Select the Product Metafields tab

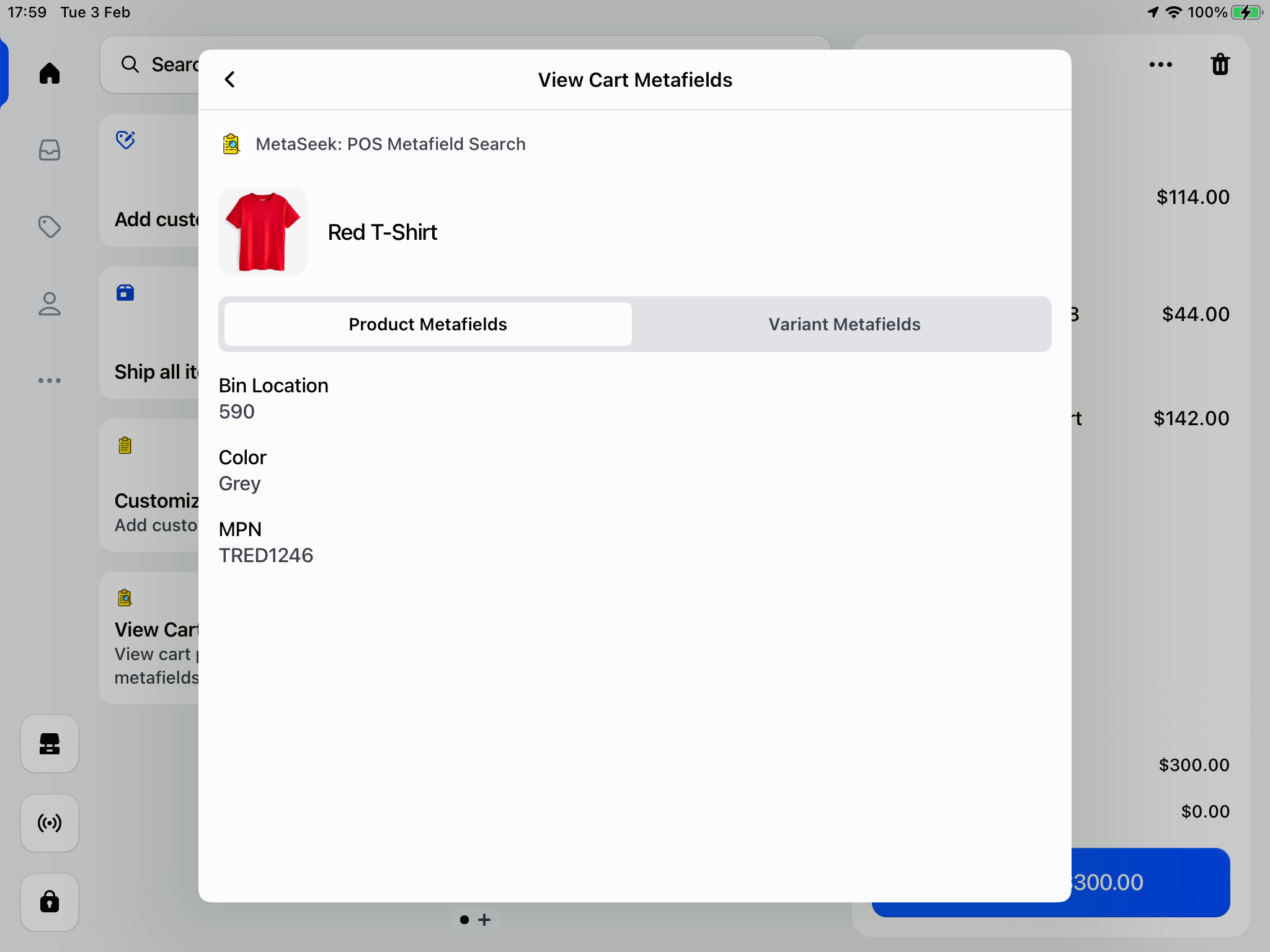coord(428,324)
